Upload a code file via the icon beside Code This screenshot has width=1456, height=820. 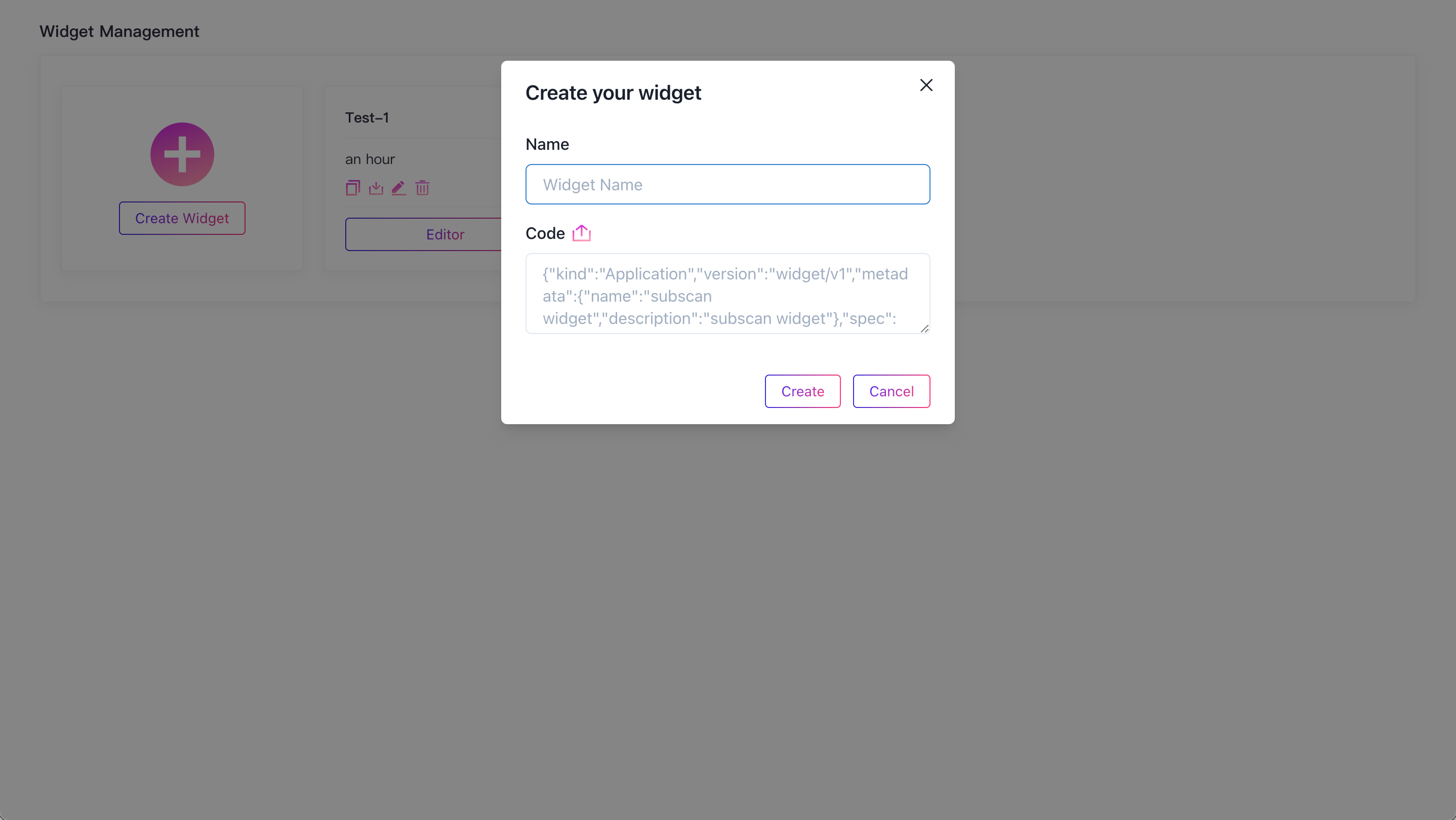581,233
